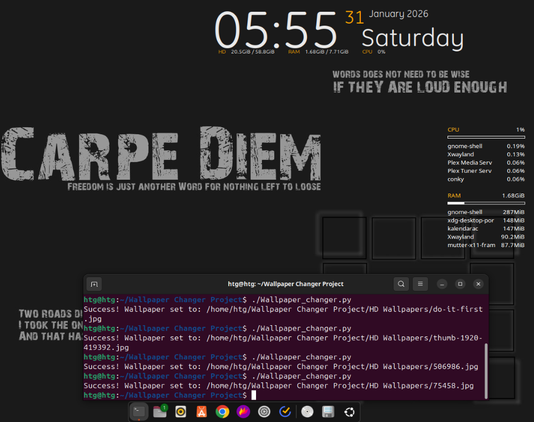Open a new tab in terminal
Image resolution: width=534 pixels, height=422 pixels.
click(x=94, y=284)
